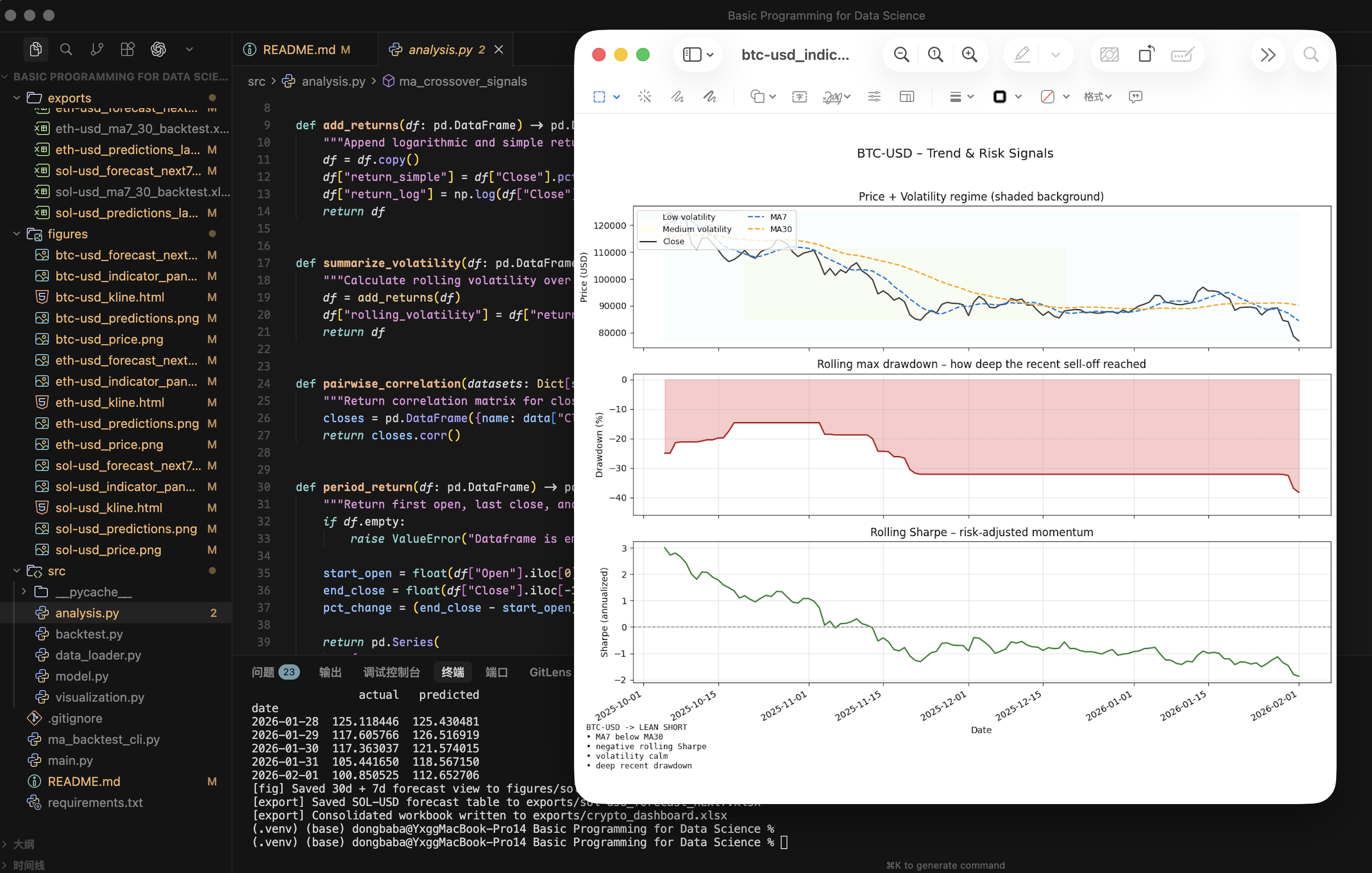This screenshot has height=873, width=1372.
Task: Toggle Preview's sidebar view control
Action: coord(692,54)
